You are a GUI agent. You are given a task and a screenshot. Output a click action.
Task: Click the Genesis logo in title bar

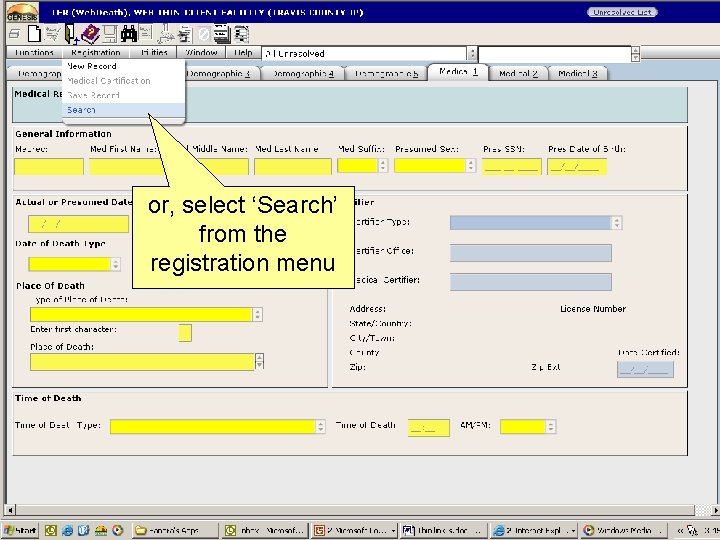click(22, 12)
